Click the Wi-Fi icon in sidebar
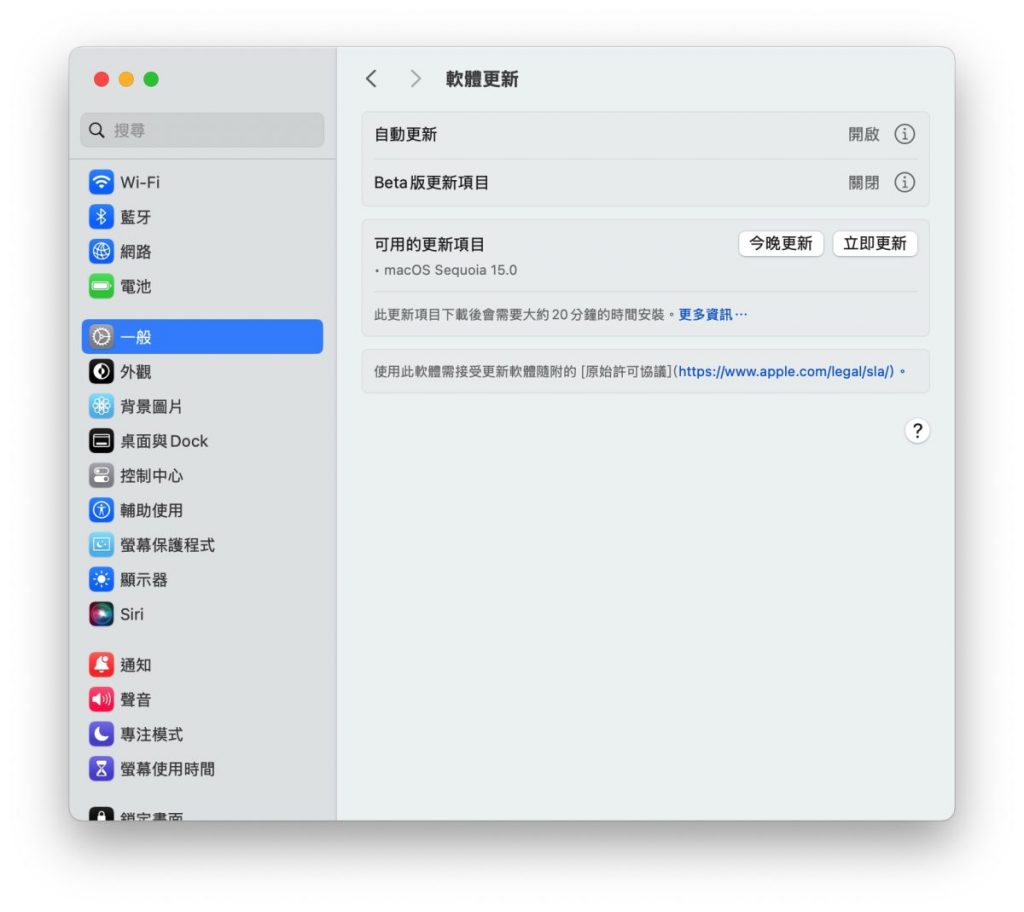 [101, 182]
